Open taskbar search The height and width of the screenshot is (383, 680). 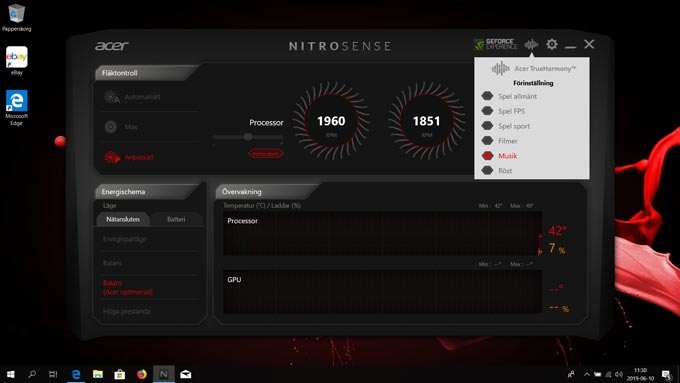pyautogui.click(x=32, y=374)
